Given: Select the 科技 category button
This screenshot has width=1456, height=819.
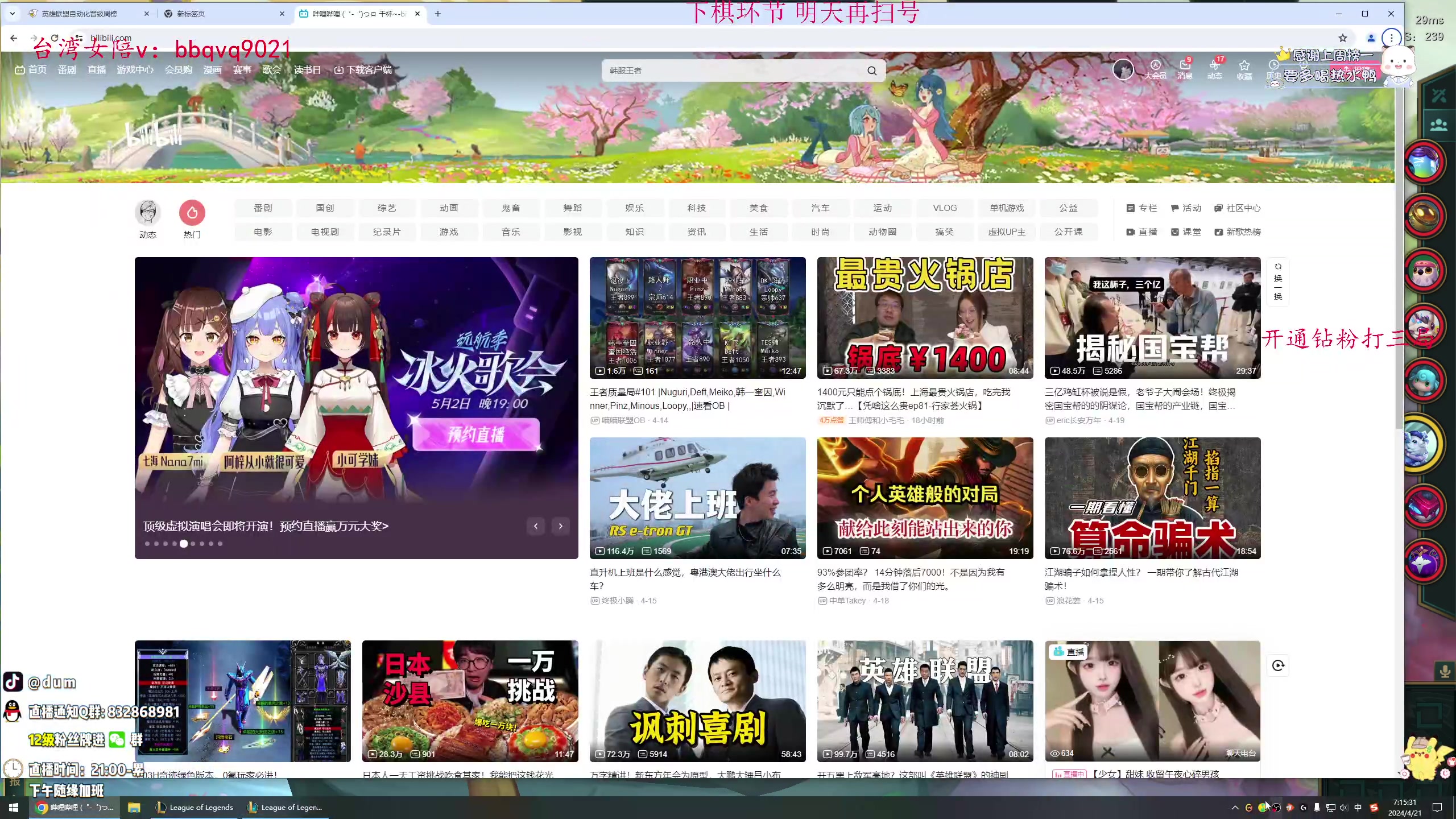Looking at the screenshot, I should pos(697,208).
